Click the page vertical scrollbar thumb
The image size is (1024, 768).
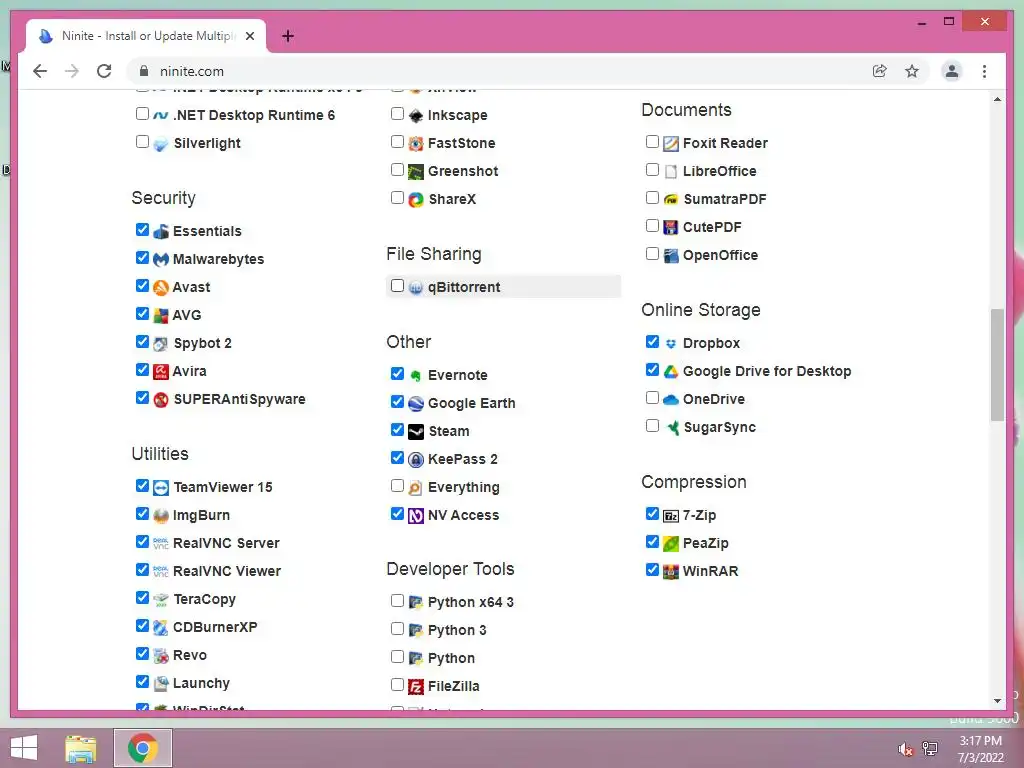[x=997, y=365]
